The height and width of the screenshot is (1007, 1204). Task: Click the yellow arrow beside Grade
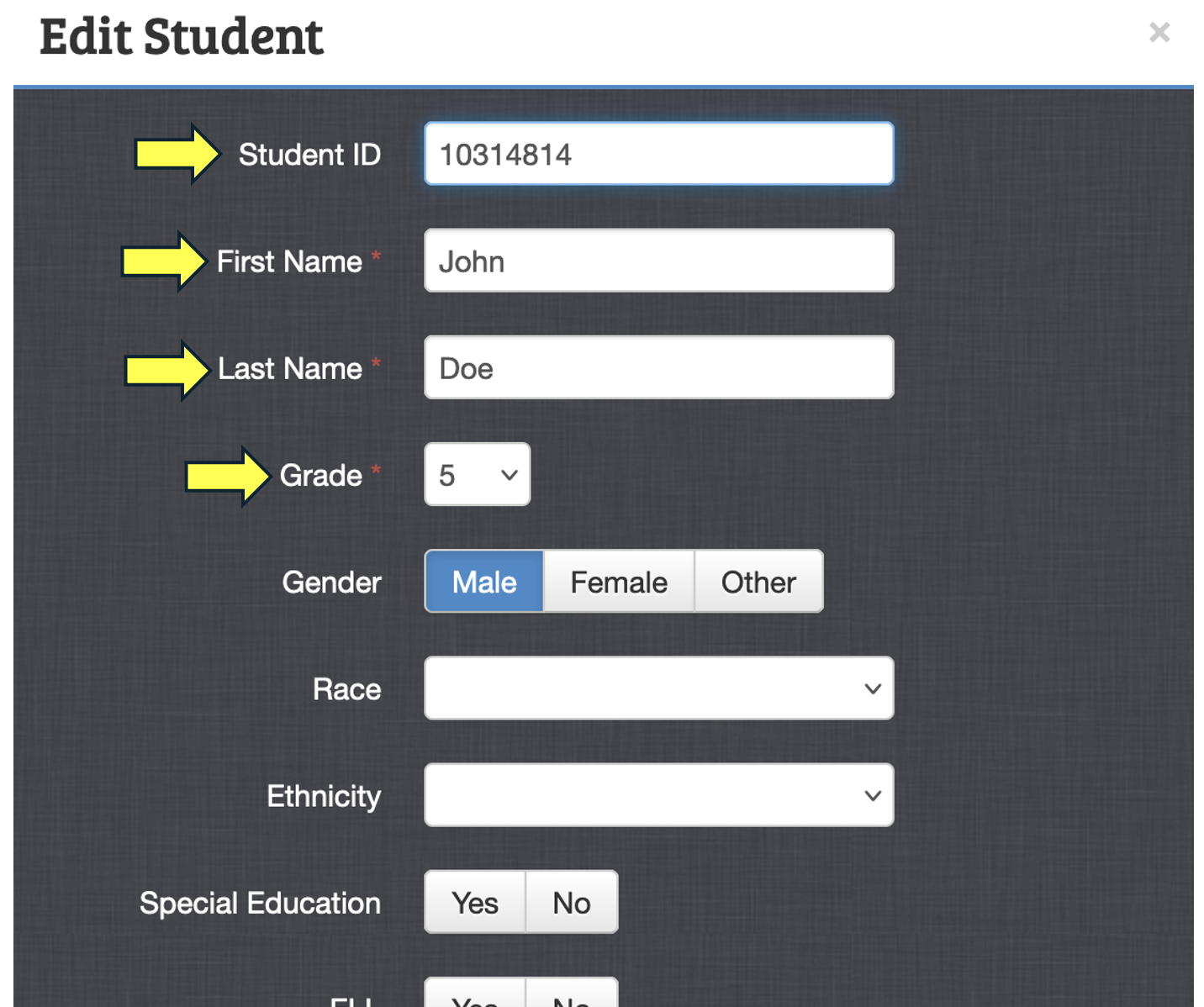click(x=227, y=476)
